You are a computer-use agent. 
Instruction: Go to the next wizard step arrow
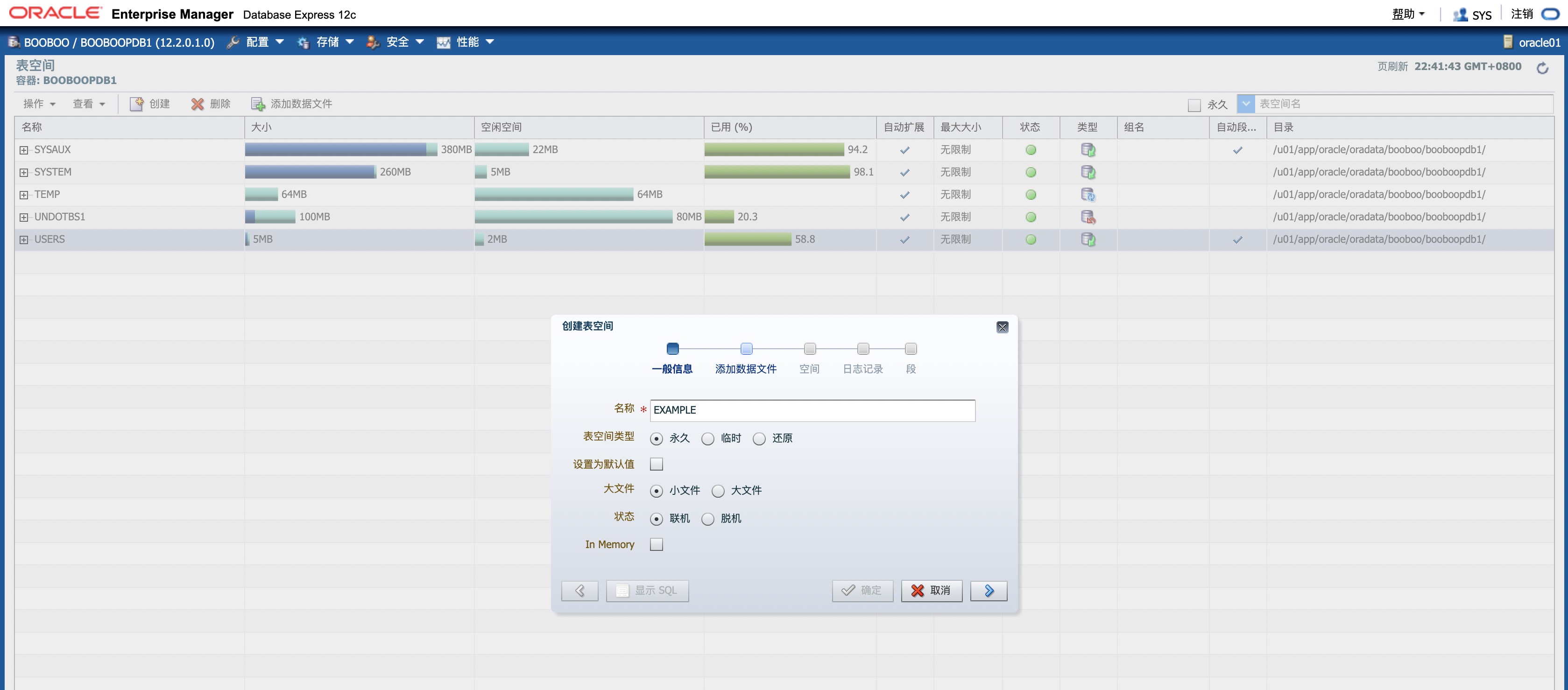(x=988, y=590)
